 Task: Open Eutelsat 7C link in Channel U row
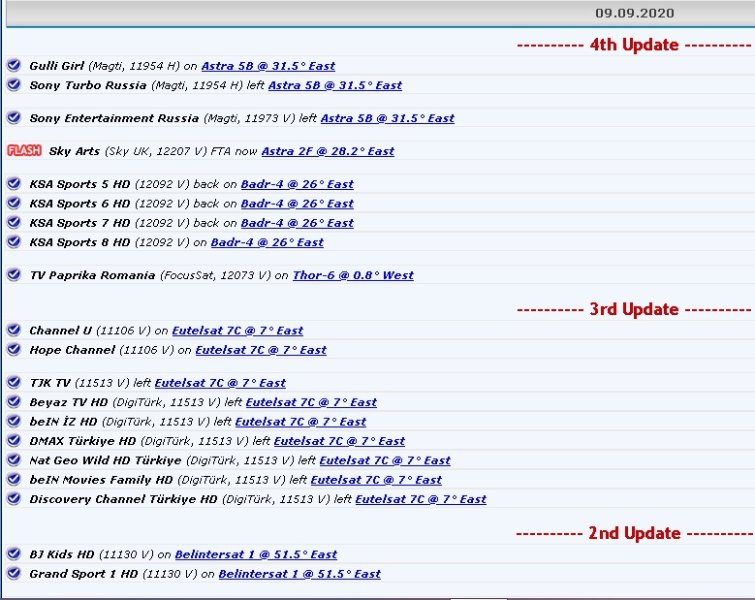pos(237,330)
